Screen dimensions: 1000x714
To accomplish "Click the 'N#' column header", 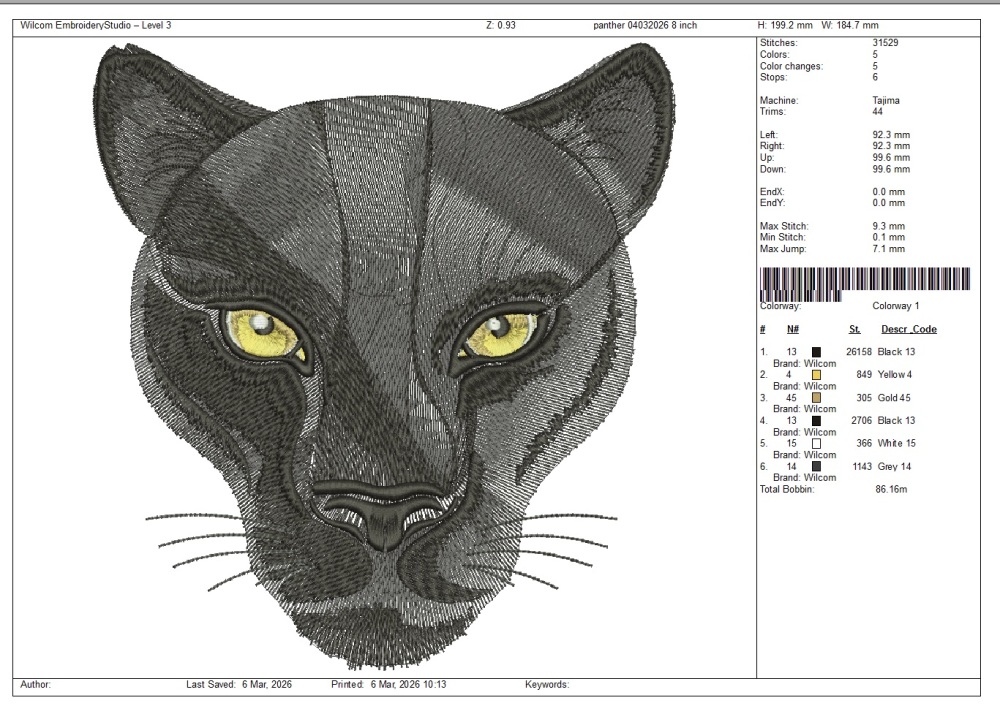I will [x=792, y=329].
